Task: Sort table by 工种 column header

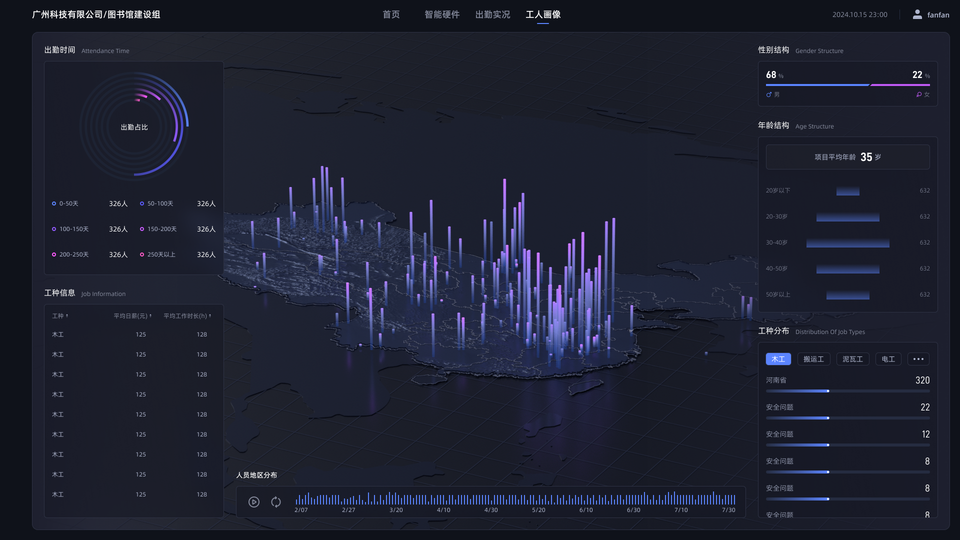Action: point(60,316)
